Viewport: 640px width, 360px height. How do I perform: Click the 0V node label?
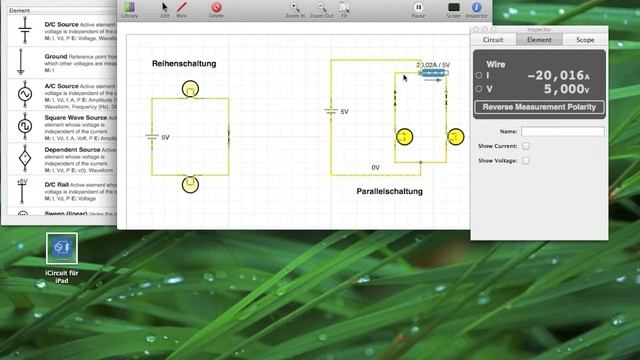click(376, 167)
